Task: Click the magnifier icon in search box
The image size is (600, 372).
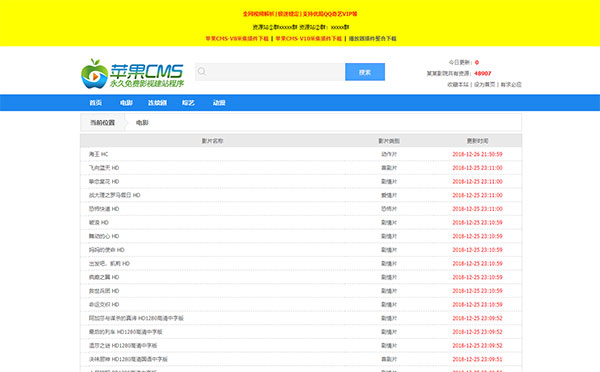Action: pos(202,72)
